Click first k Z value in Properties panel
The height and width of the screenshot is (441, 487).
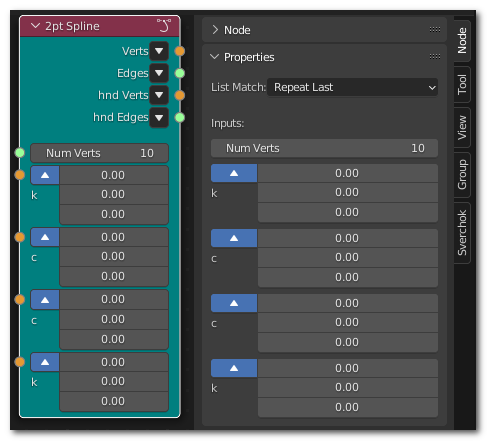point(348,212)
